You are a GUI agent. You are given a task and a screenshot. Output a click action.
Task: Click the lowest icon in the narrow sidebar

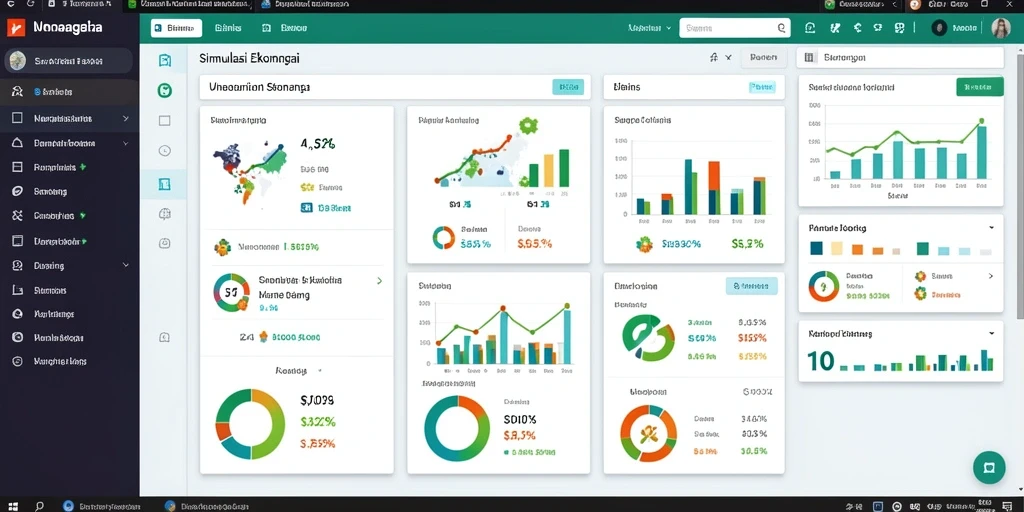pyautogui.click(x=165, y=337)
